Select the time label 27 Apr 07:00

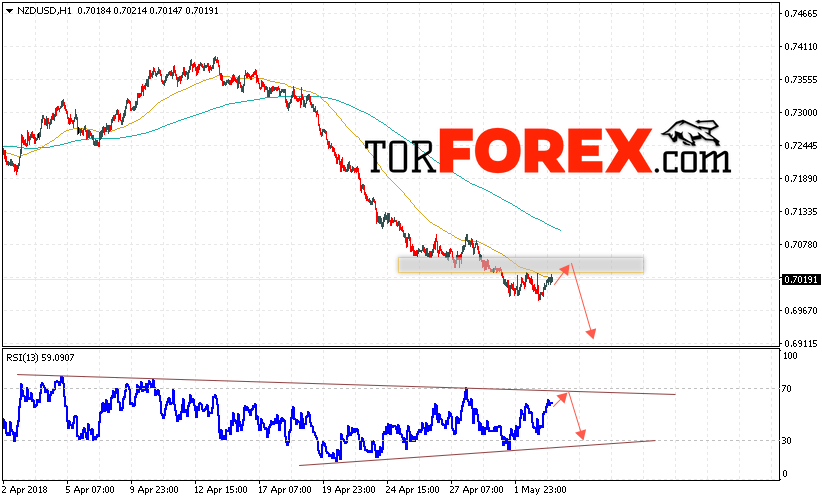[x=477, y=490]
